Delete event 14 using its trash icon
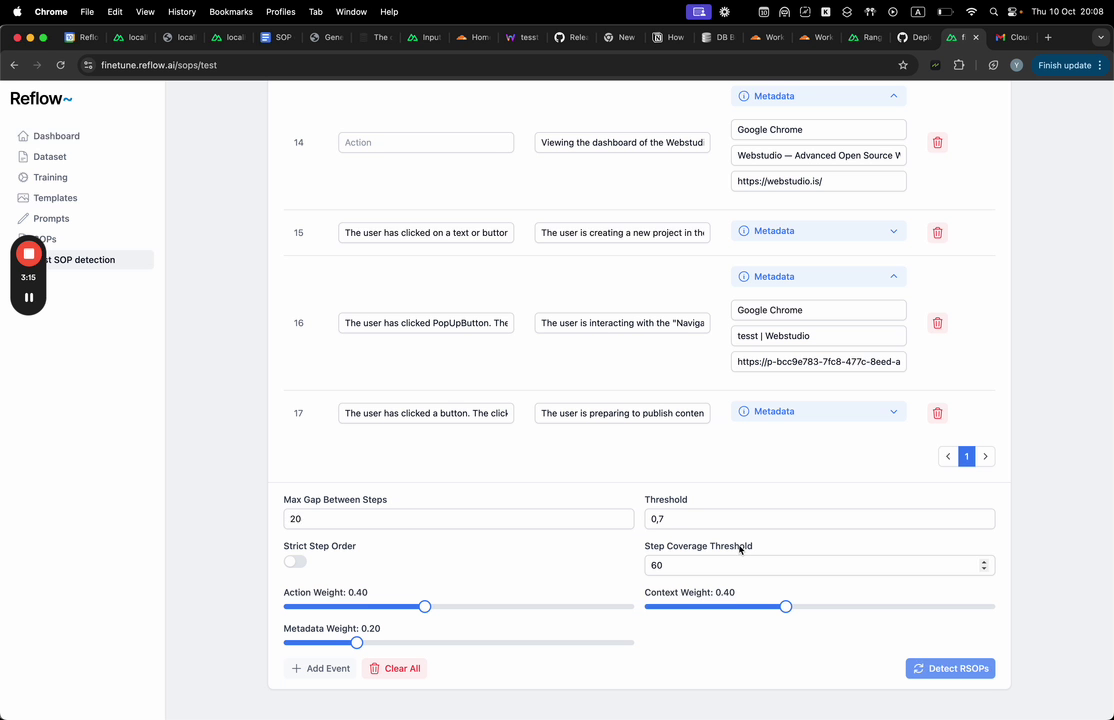Image resolution: width=1114 pixels, height=720 pixels. [x=937, y=142]
